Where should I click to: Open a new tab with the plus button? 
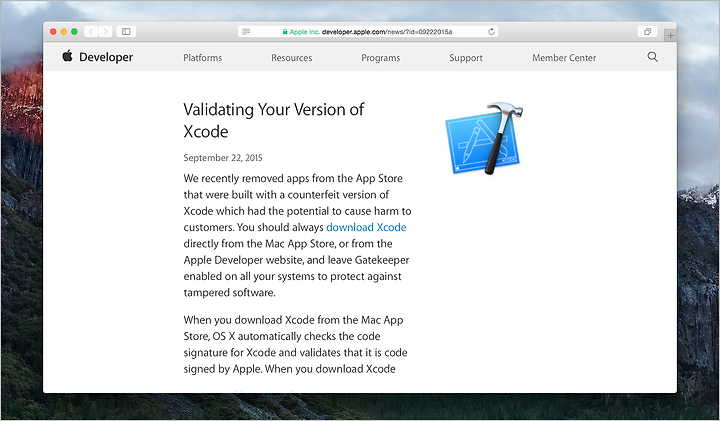(670, 35)
